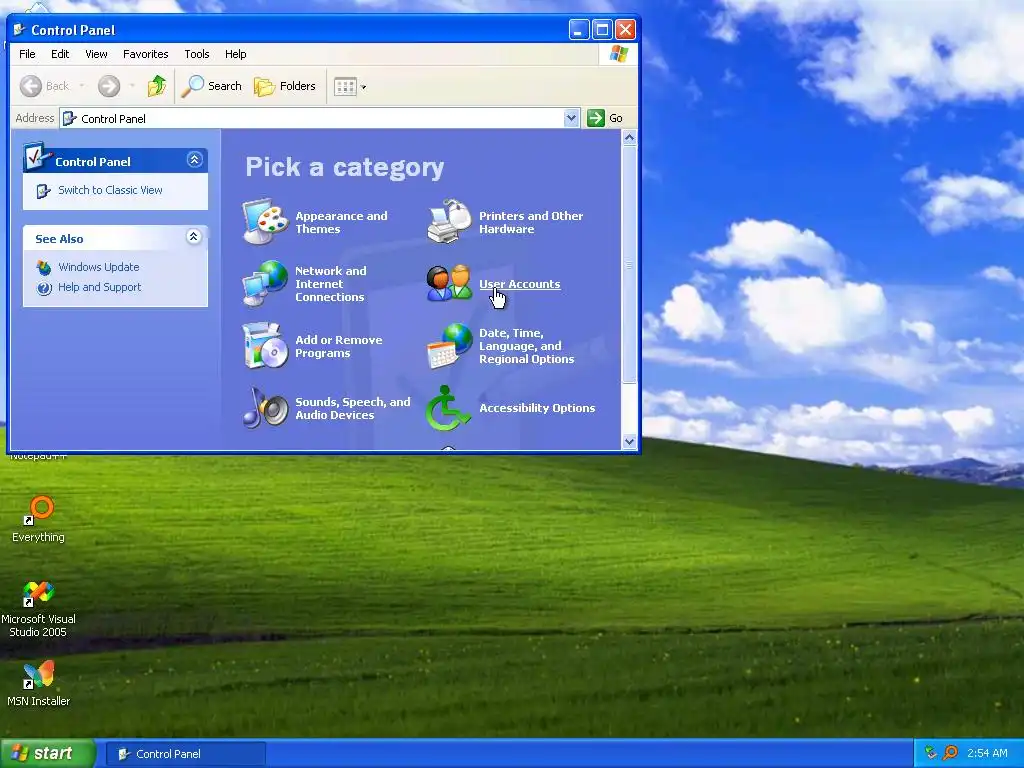Click the Date, Time, Language globe icon
This screenshot has height=768, width=1024.
(x=449, y=346)
